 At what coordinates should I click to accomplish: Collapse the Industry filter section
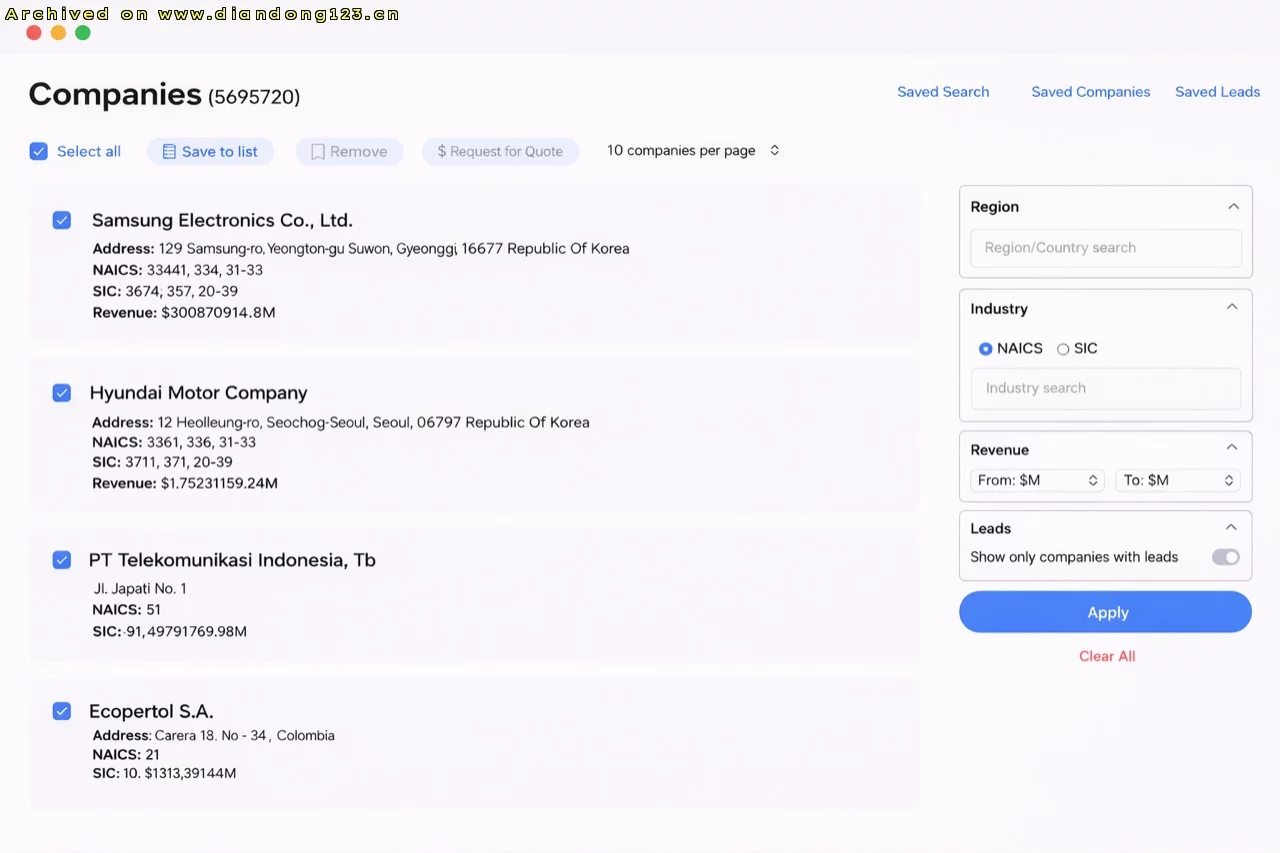[x=1232, y=307]
